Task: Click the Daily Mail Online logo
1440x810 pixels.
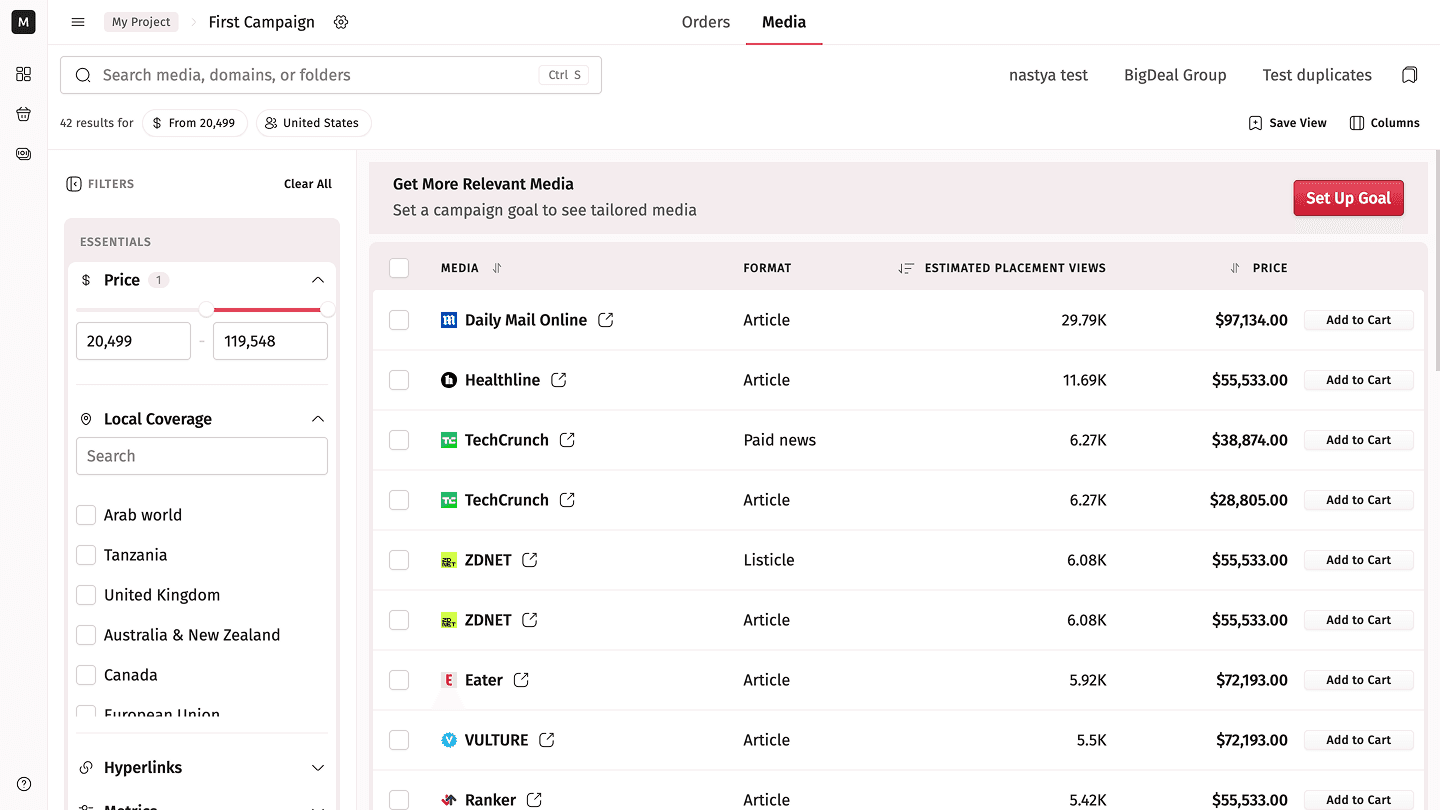Action: click(449, 320)
